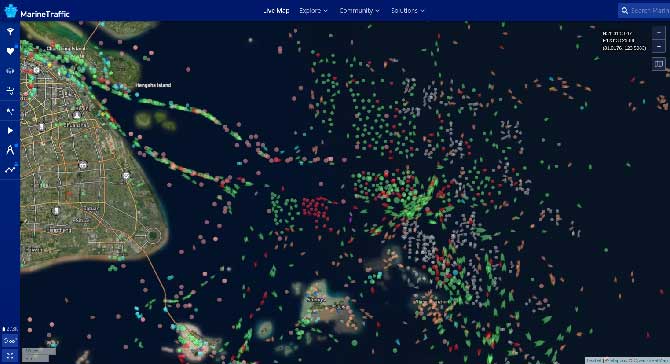
Task: Toggle fullscreen map with bottom-left icon
Action: coord(10,355)
